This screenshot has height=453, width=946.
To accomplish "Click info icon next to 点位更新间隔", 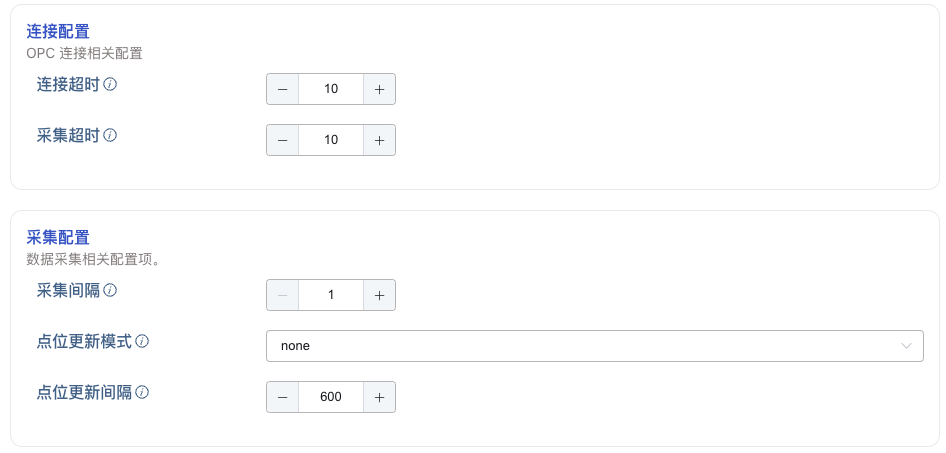I will (x=143, y=392).
